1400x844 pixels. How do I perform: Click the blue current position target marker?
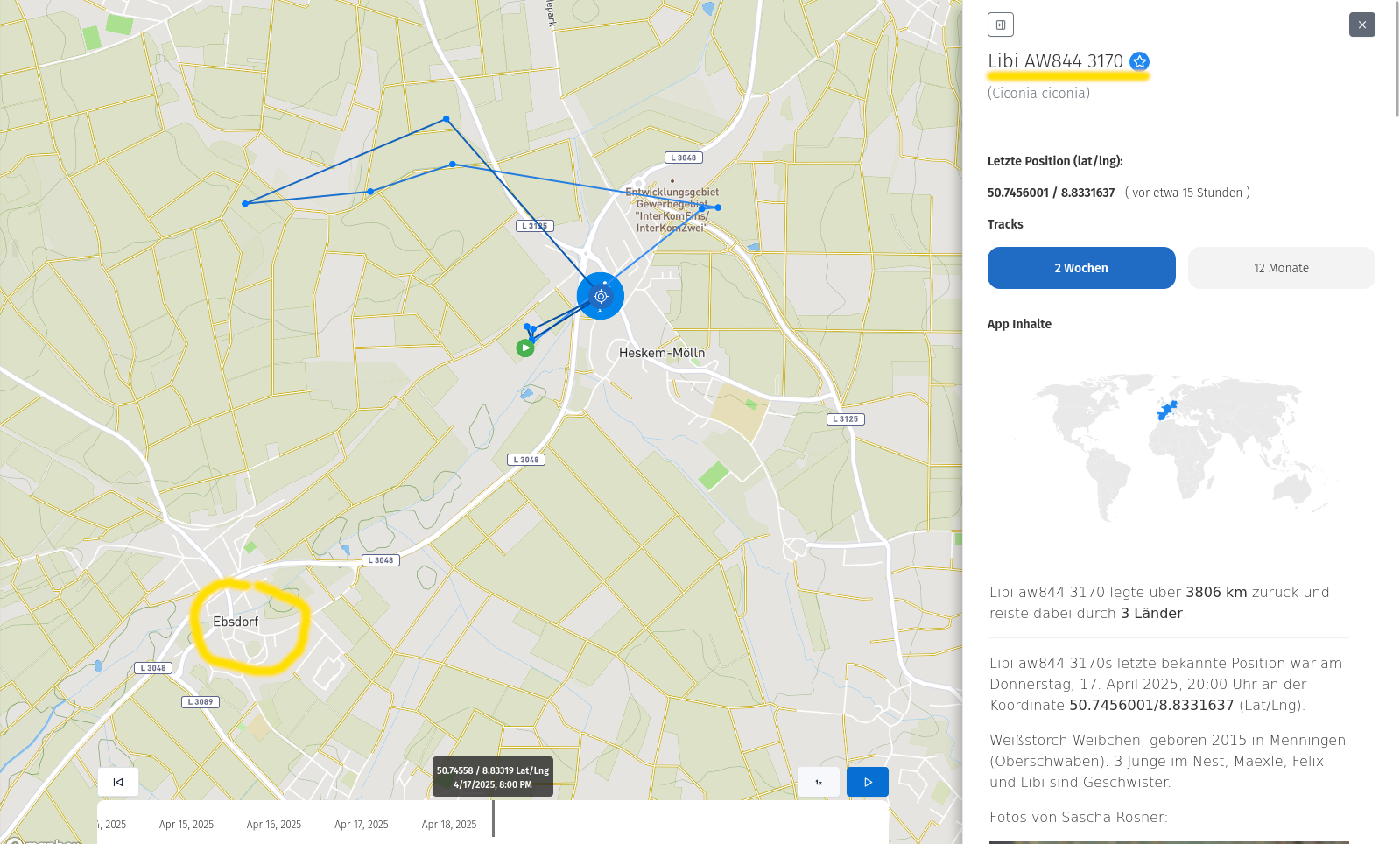pyautogui.click(x=600, y=296)
